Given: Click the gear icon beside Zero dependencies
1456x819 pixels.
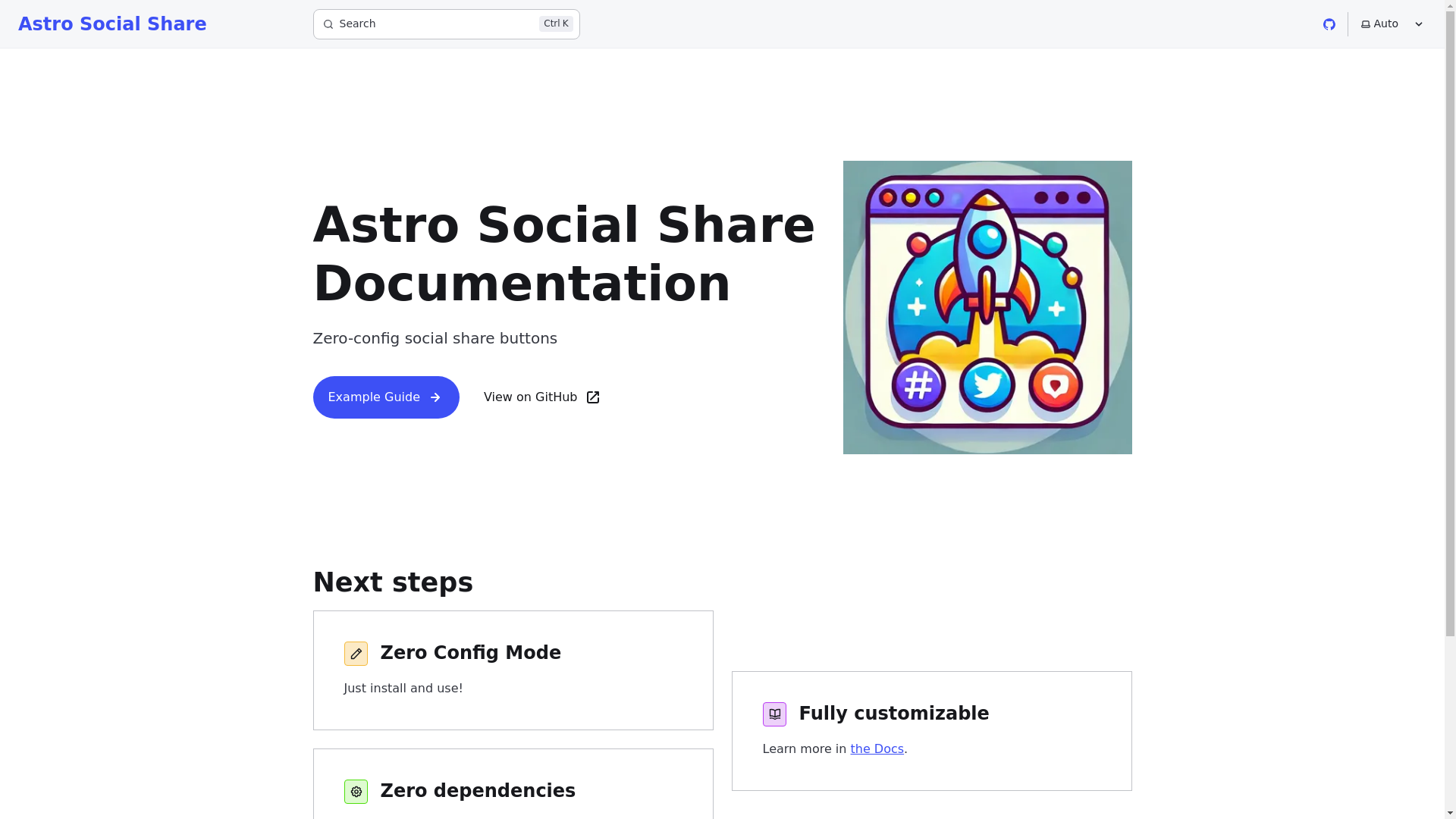Looking at the screenshot, I should point(356,792).
